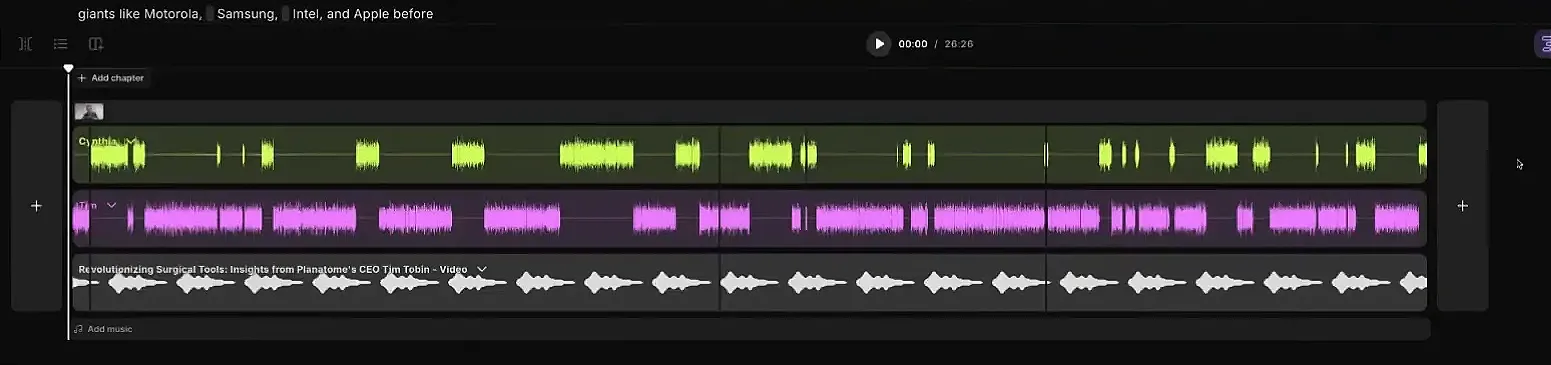Select the Revolutionizing Surgical Tools track title
This screenshot has width=1551, height=365.
(273, 269)
